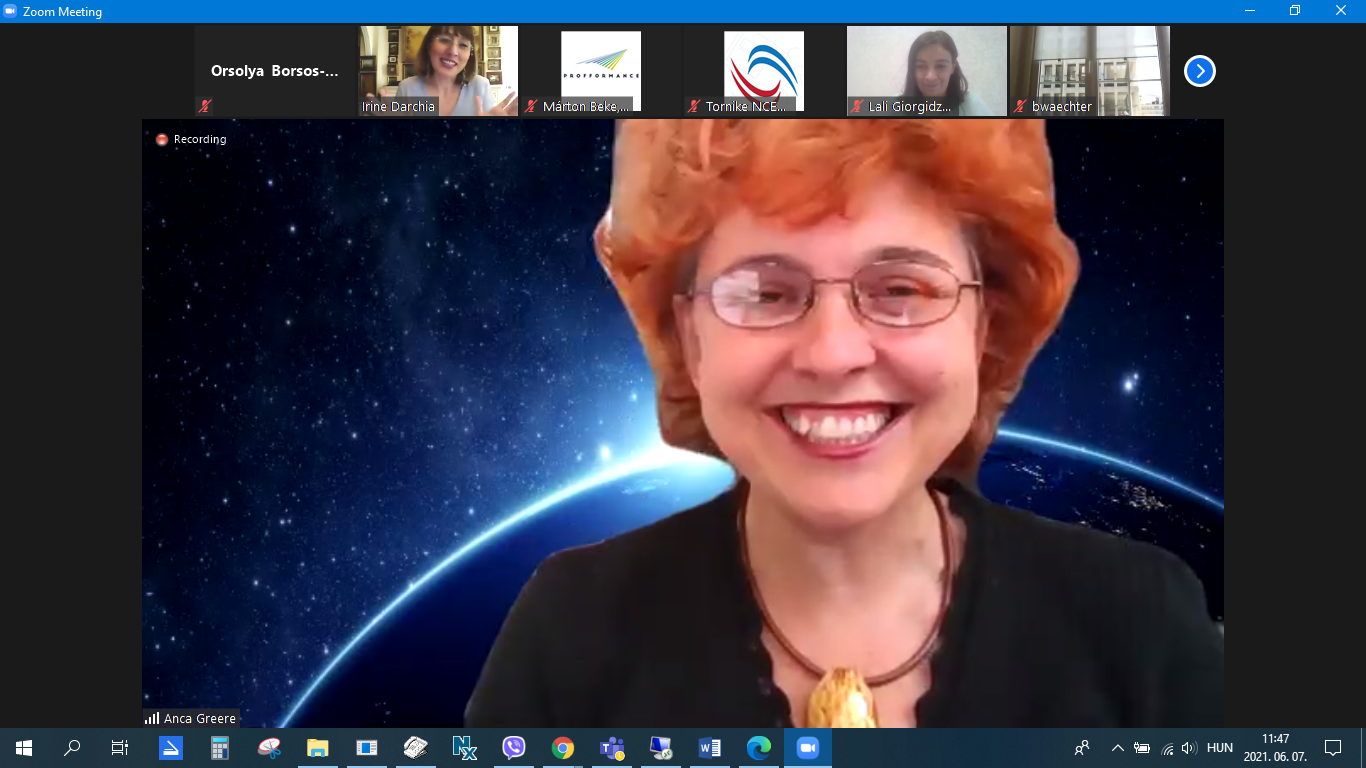Open Microsoft Word from the taskbar
Viewport: 1366px width, 768px height.
(x=710, y=748)
